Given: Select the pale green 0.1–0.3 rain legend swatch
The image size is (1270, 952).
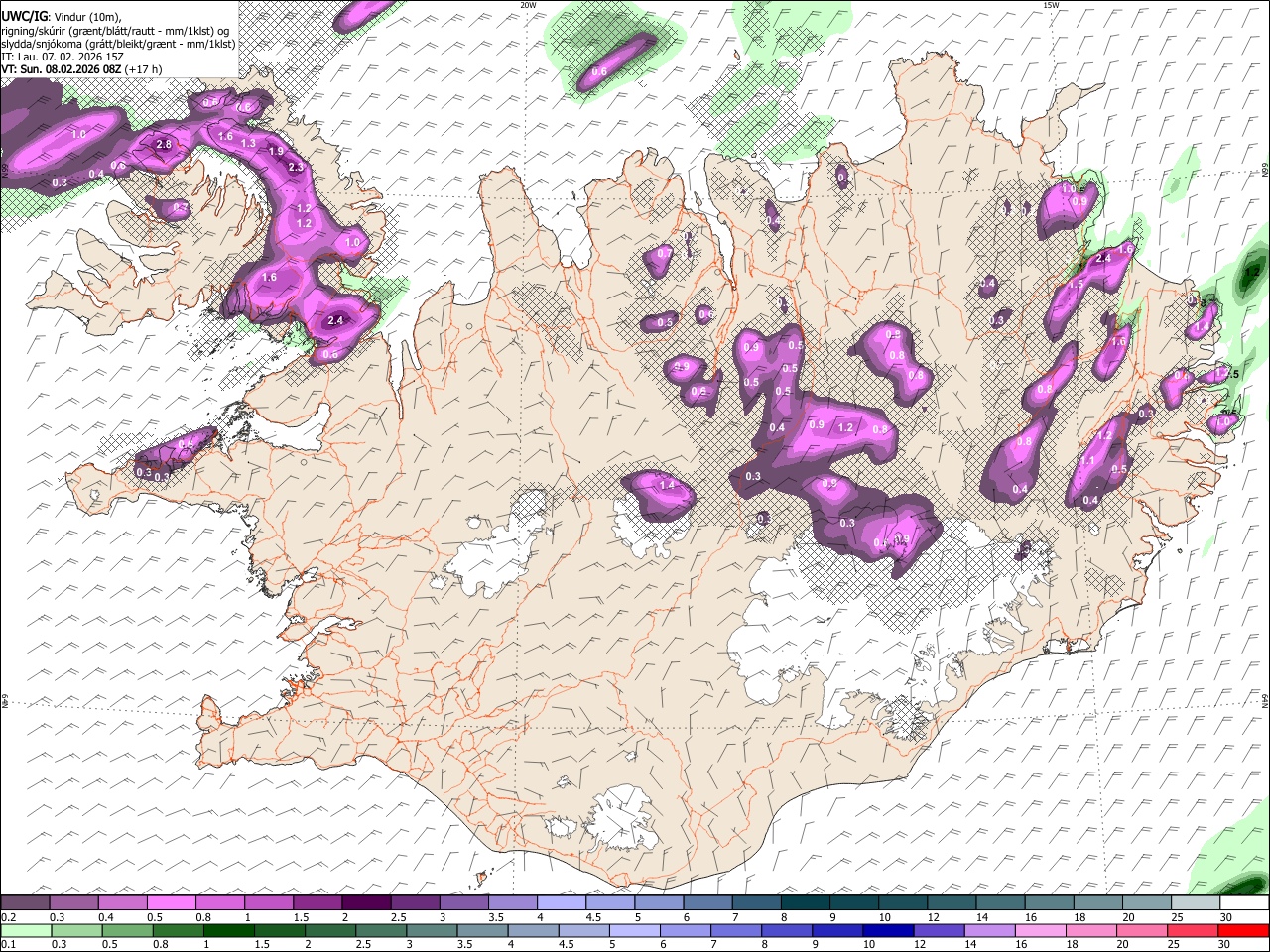Looking at the screenshot, I should coord(27,930).
